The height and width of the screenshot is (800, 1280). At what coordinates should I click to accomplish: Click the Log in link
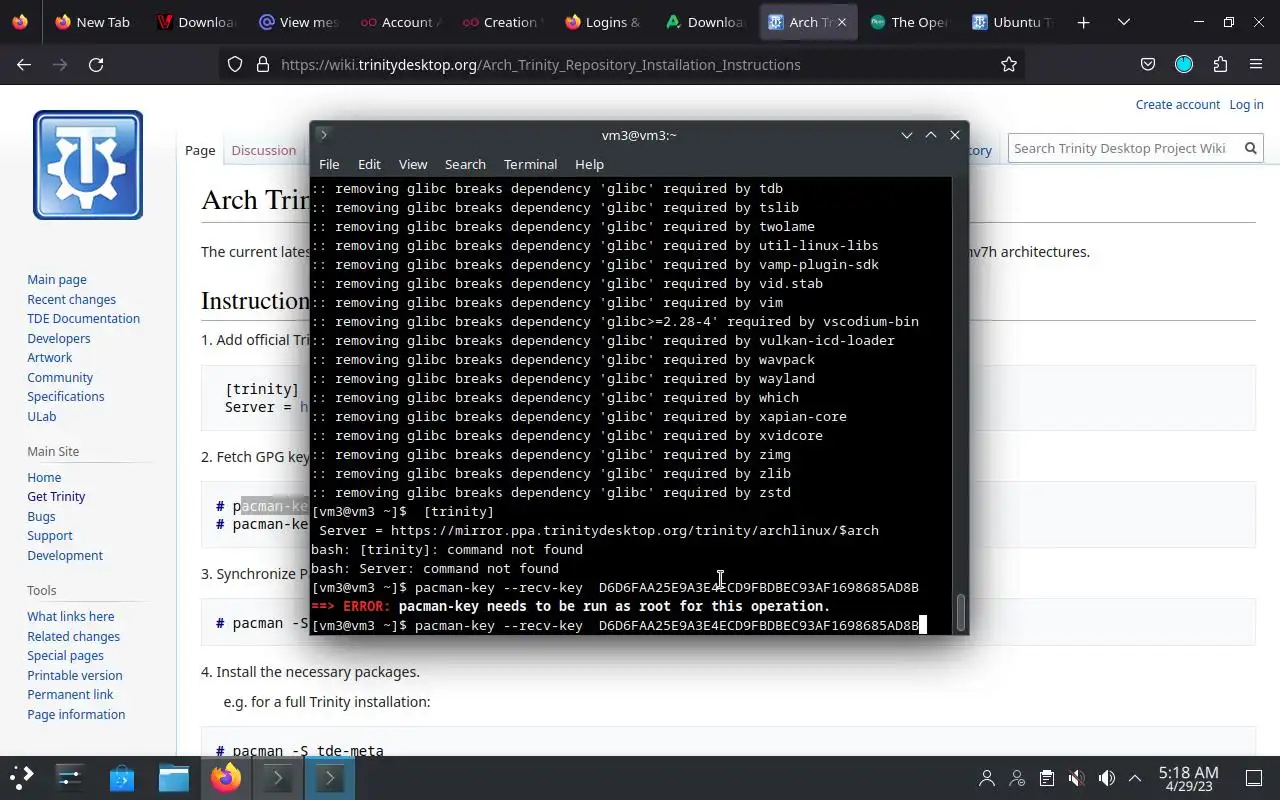coord(1246,104)
